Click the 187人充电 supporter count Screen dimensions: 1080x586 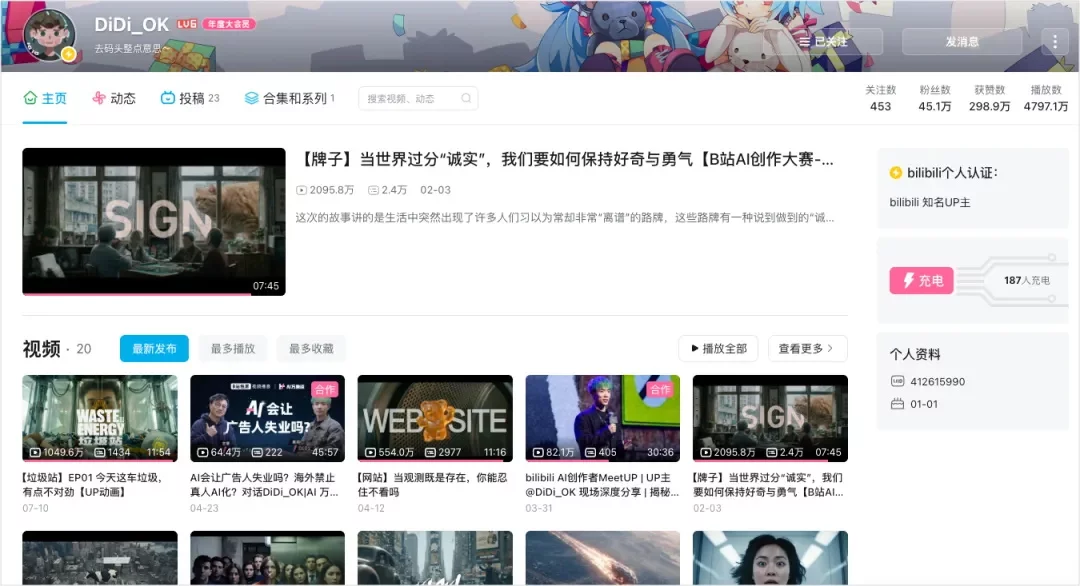coord(1026,280)
